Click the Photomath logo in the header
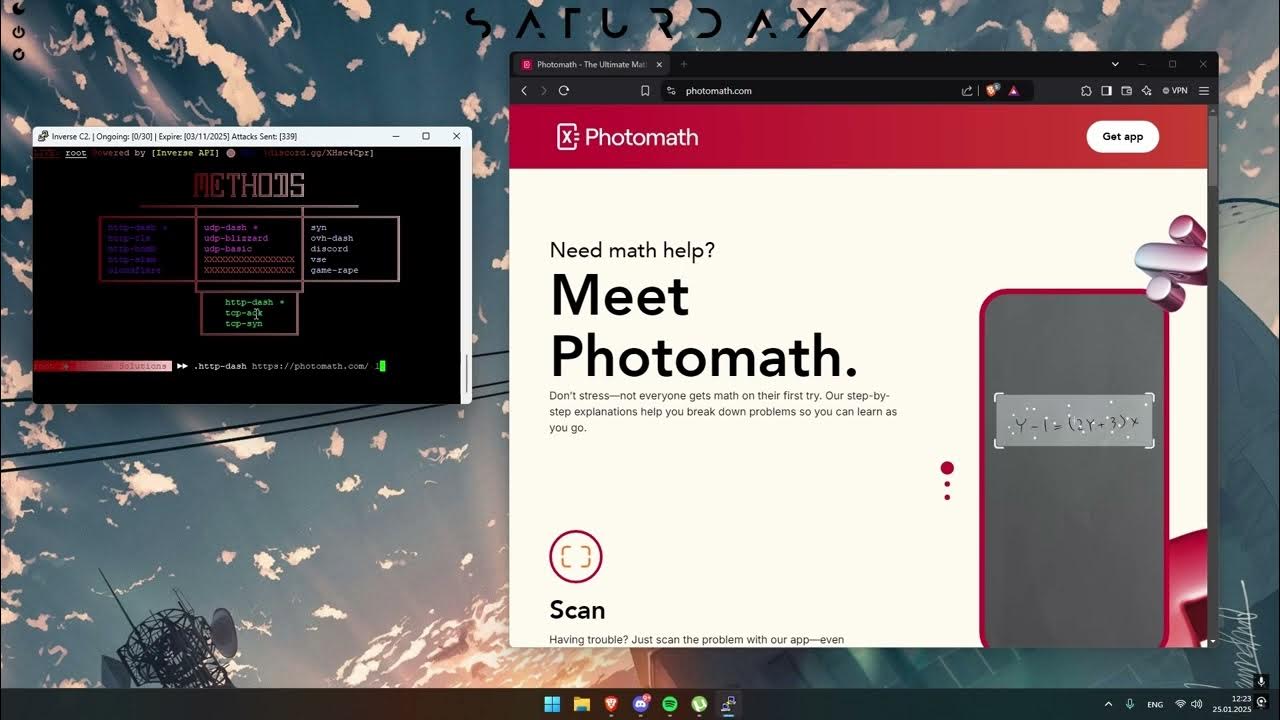1280x720 pixels. point(628,137)
